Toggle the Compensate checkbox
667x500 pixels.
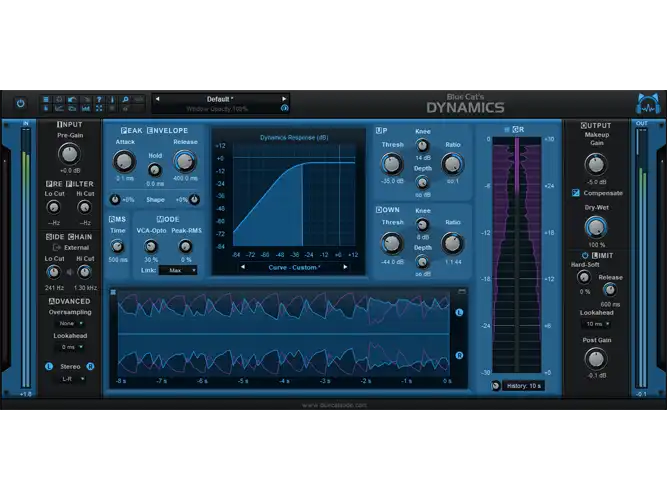click(x=576, y=193)
